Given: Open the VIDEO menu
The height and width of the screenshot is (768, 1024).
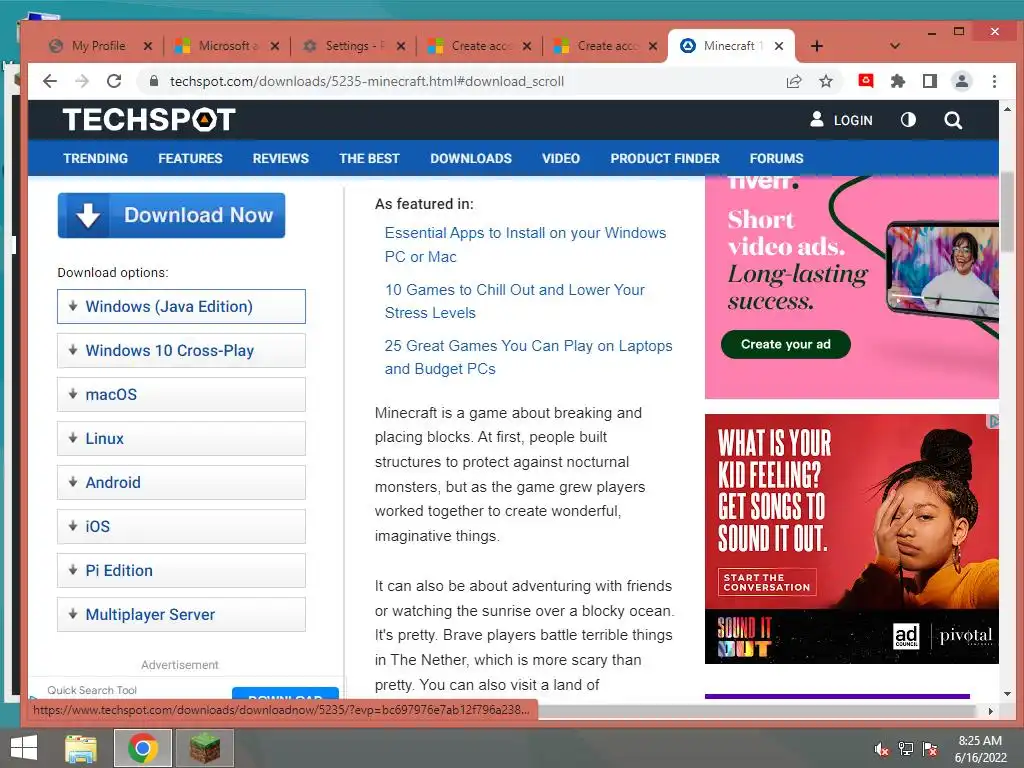Looking at the screenshot, I should (561, 158).
